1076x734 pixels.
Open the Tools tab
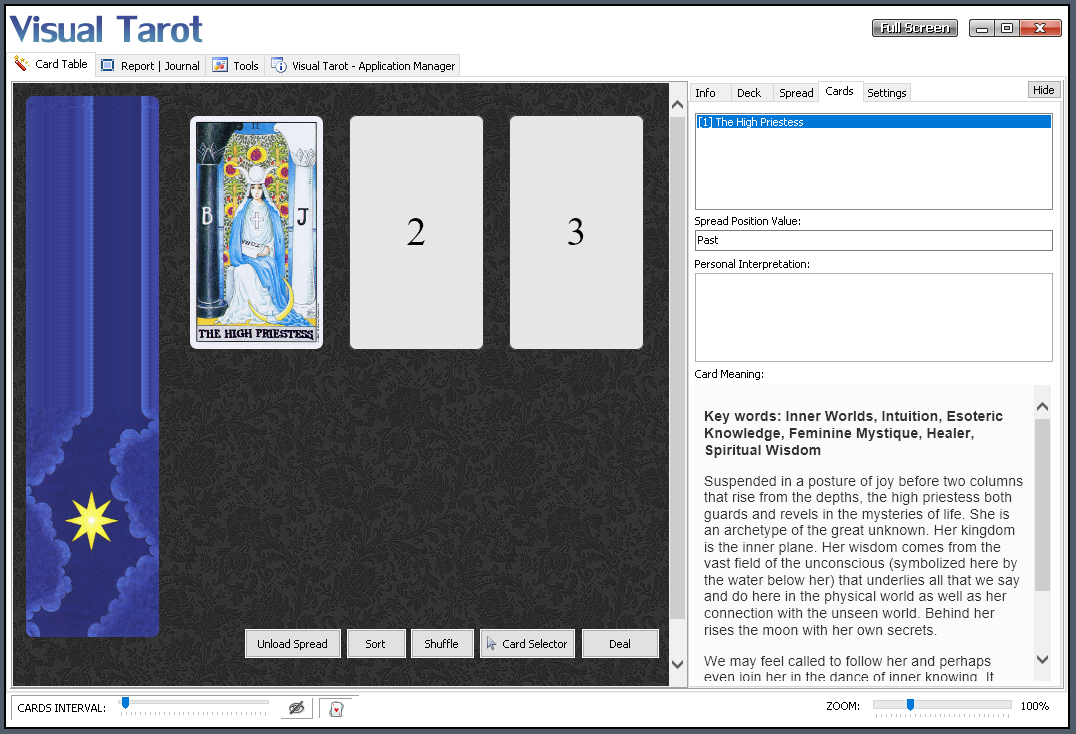click(235, 66)
